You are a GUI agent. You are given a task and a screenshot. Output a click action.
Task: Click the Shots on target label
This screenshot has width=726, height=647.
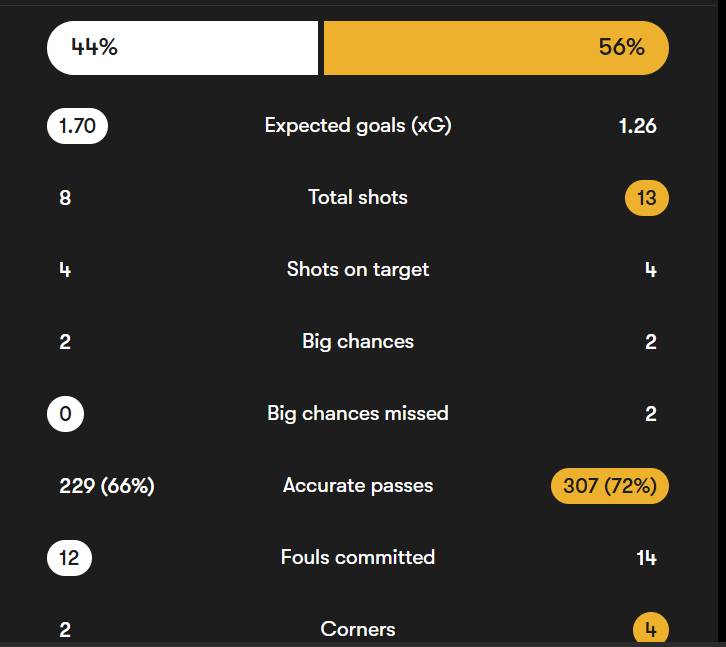pos(358,270)
